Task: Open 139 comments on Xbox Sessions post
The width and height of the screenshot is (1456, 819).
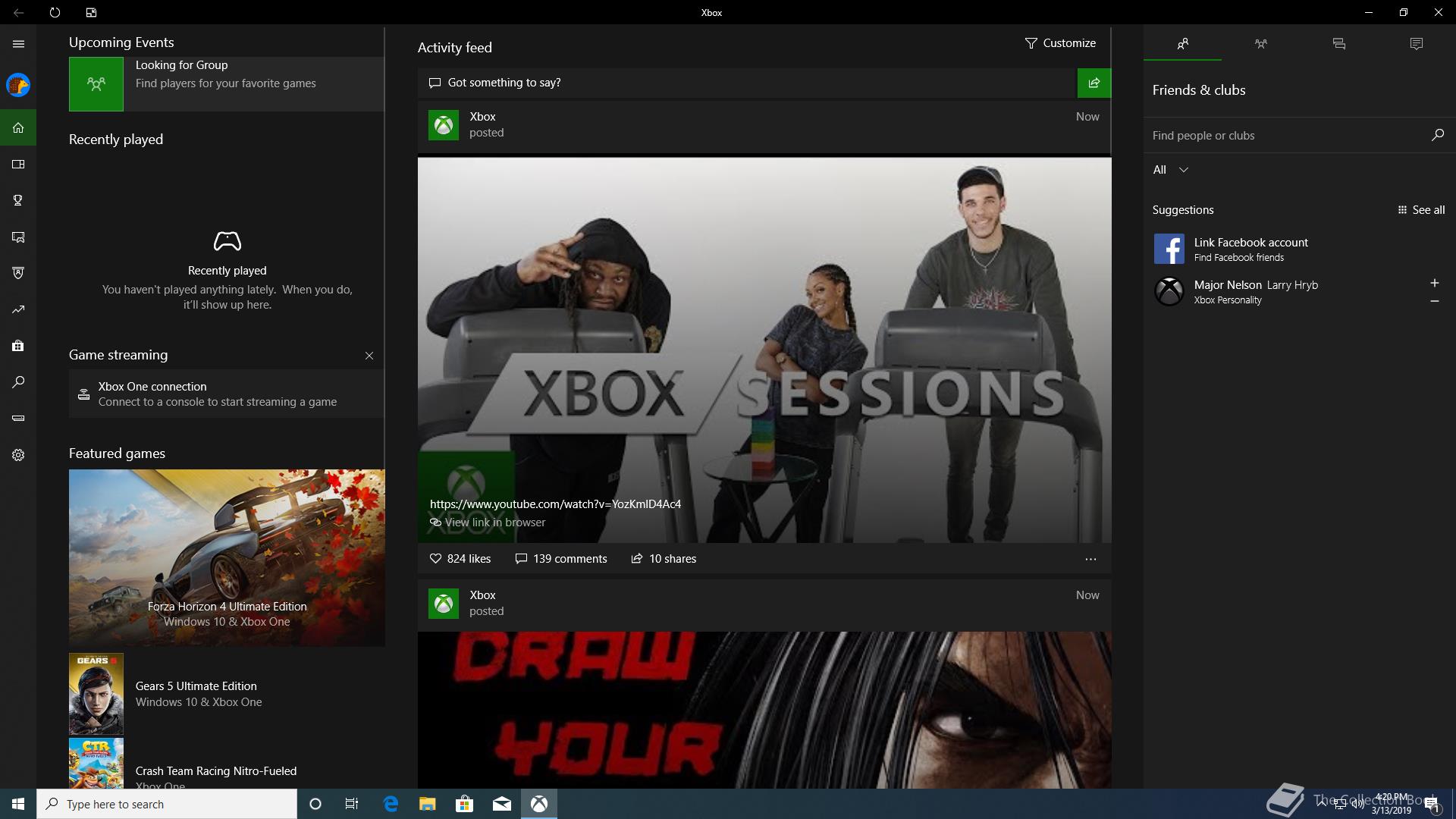Action: point(561,559)
